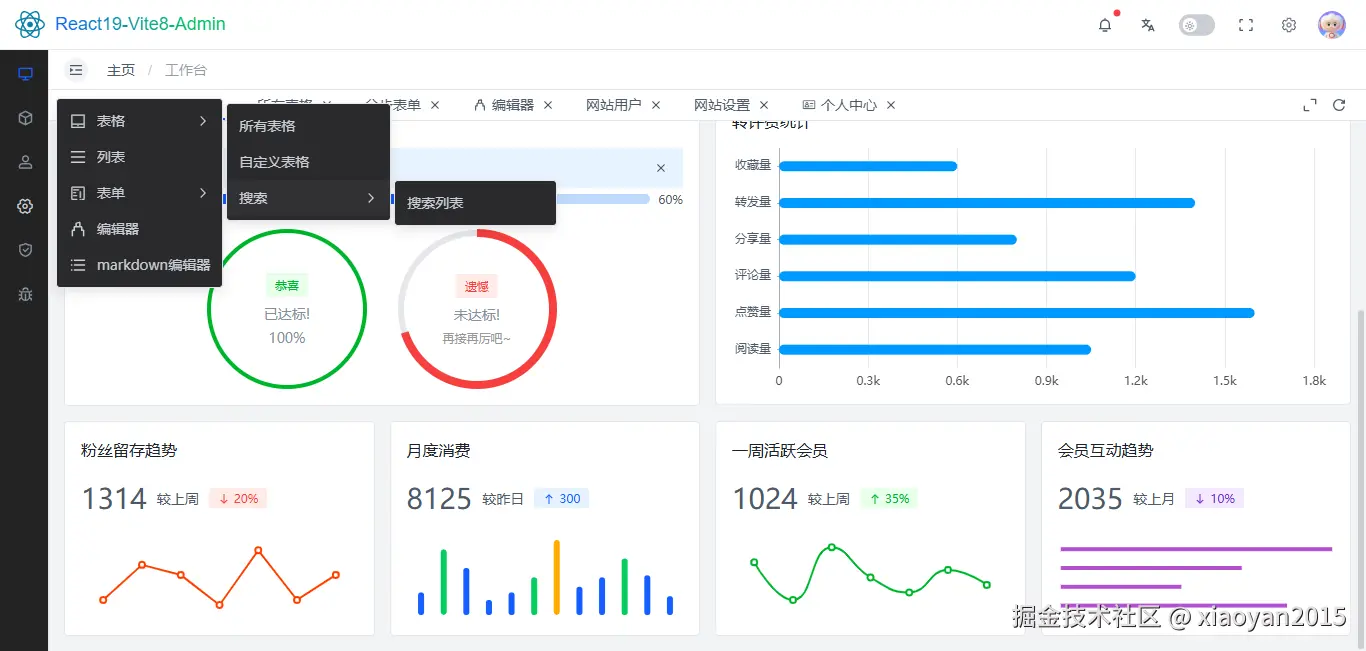This screenshot has height=651, width=1366.
Task: Click the 点赞量 bar in the chart
Action: (1016, 313)
